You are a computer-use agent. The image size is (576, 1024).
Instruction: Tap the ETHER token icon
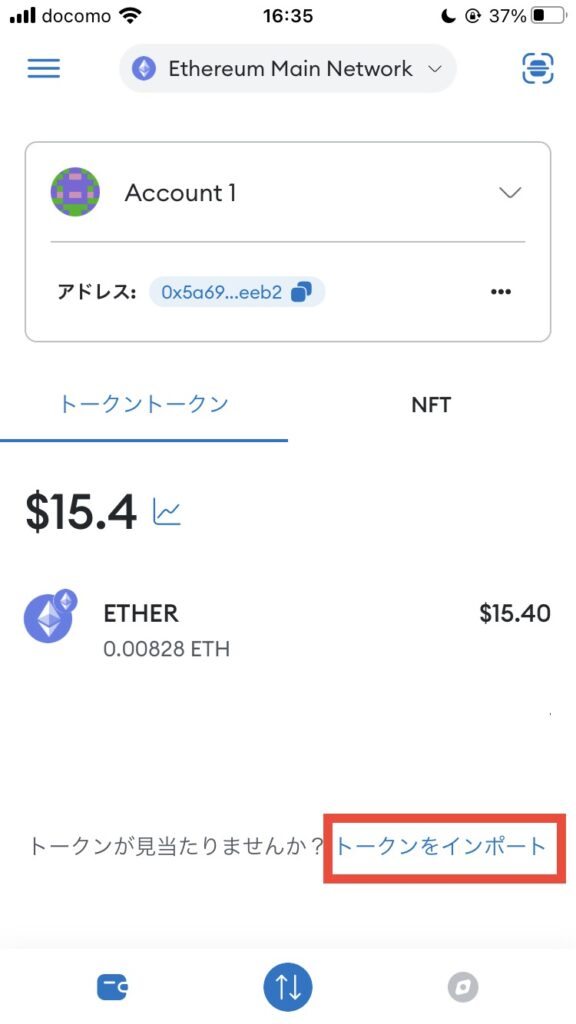coord(50,617)
